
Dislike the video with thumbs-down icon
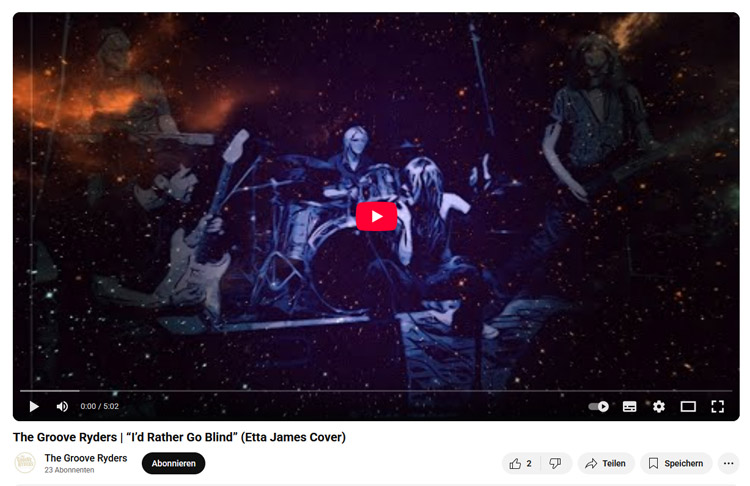point(555,464)
